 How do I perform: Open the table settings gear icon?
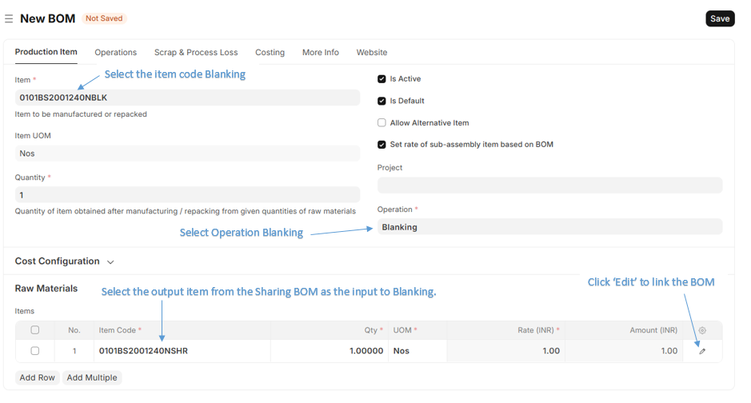tap(702, 330)
